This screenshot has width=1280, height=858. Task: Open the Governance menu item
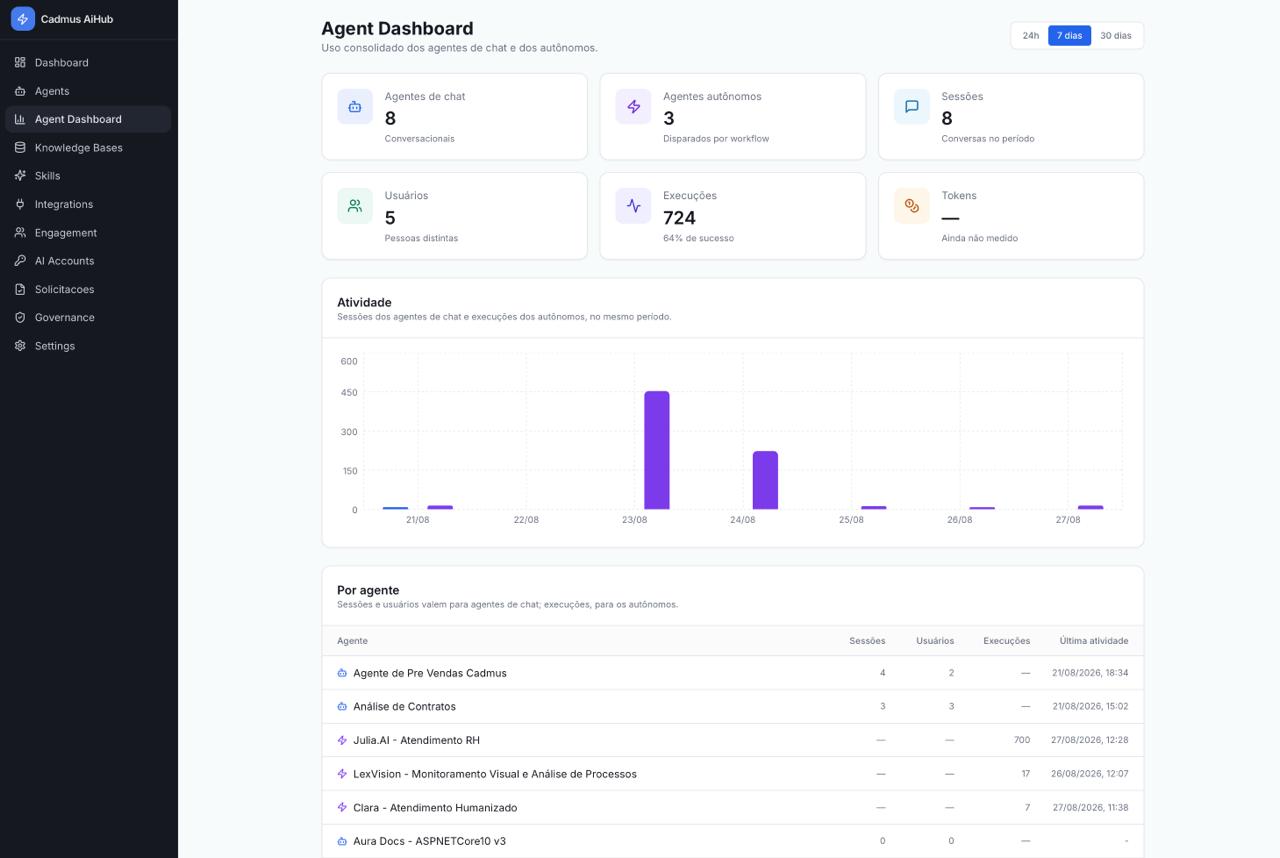click(x=88, y=317)
